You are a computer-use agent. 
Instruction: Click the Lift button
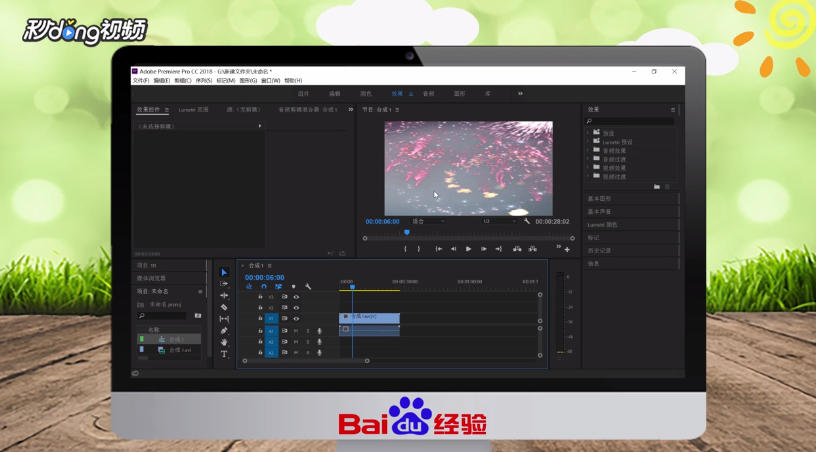click(517, 249)
